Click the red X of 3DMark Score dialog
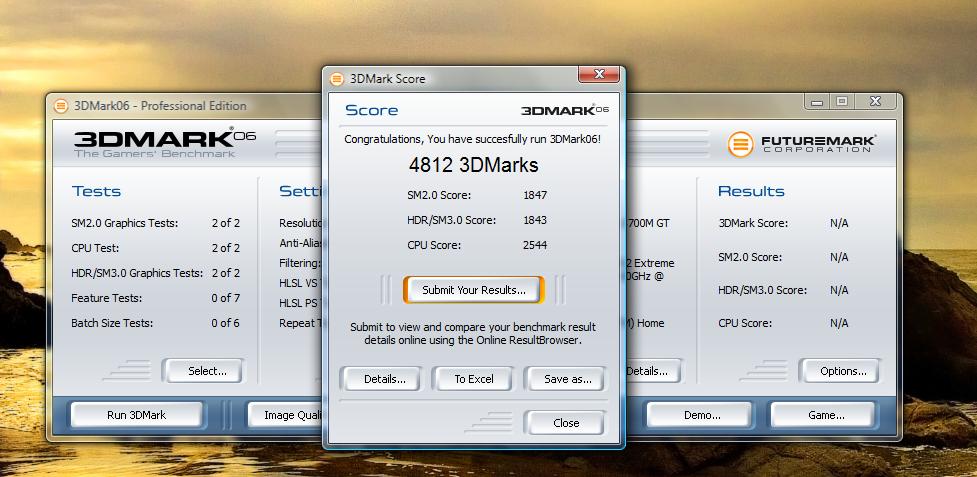The image size is (977, 477). coord(598,74)
